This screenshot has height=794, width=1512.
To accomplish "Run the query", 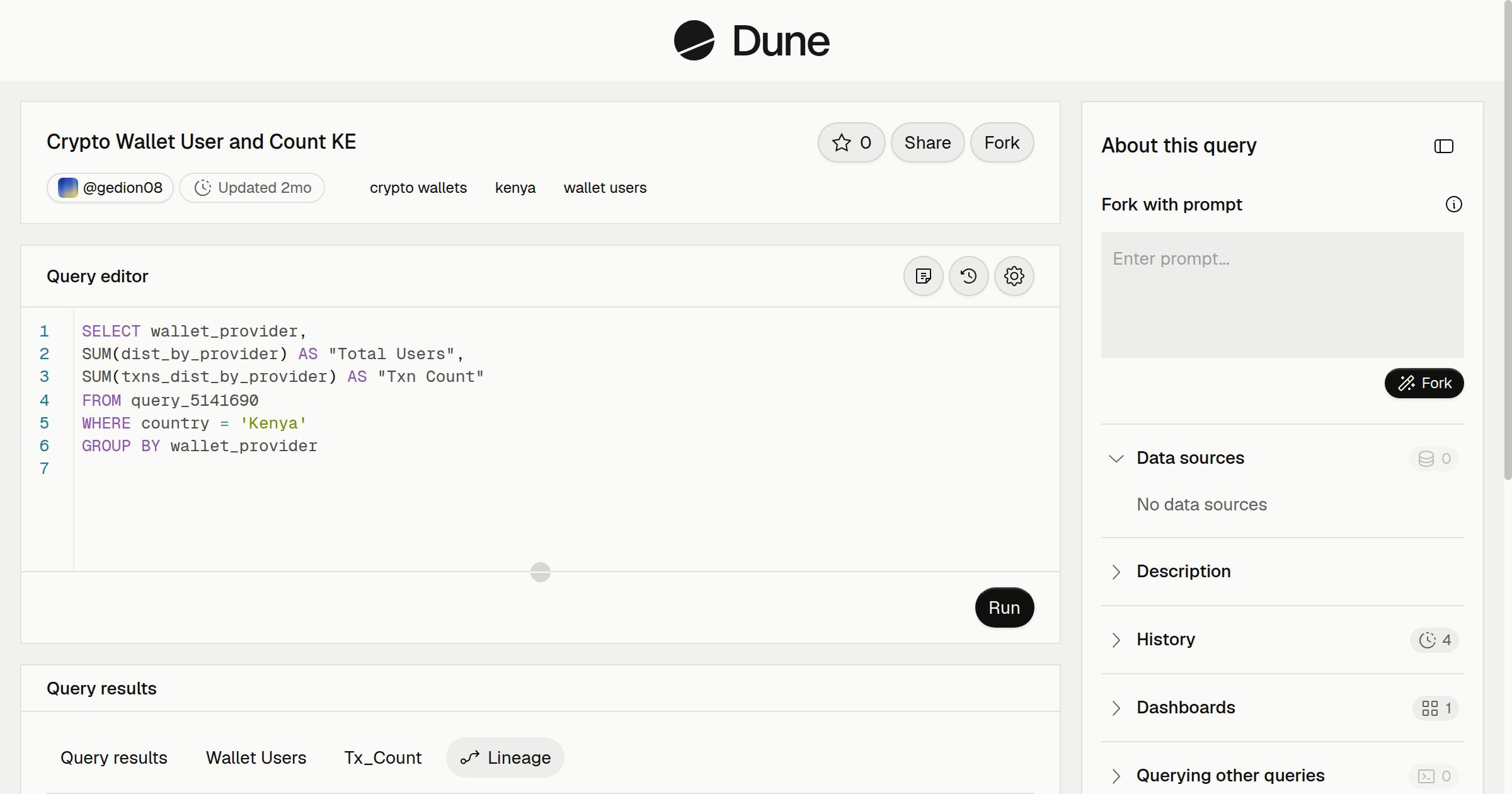I will (x=1004, y=607).
